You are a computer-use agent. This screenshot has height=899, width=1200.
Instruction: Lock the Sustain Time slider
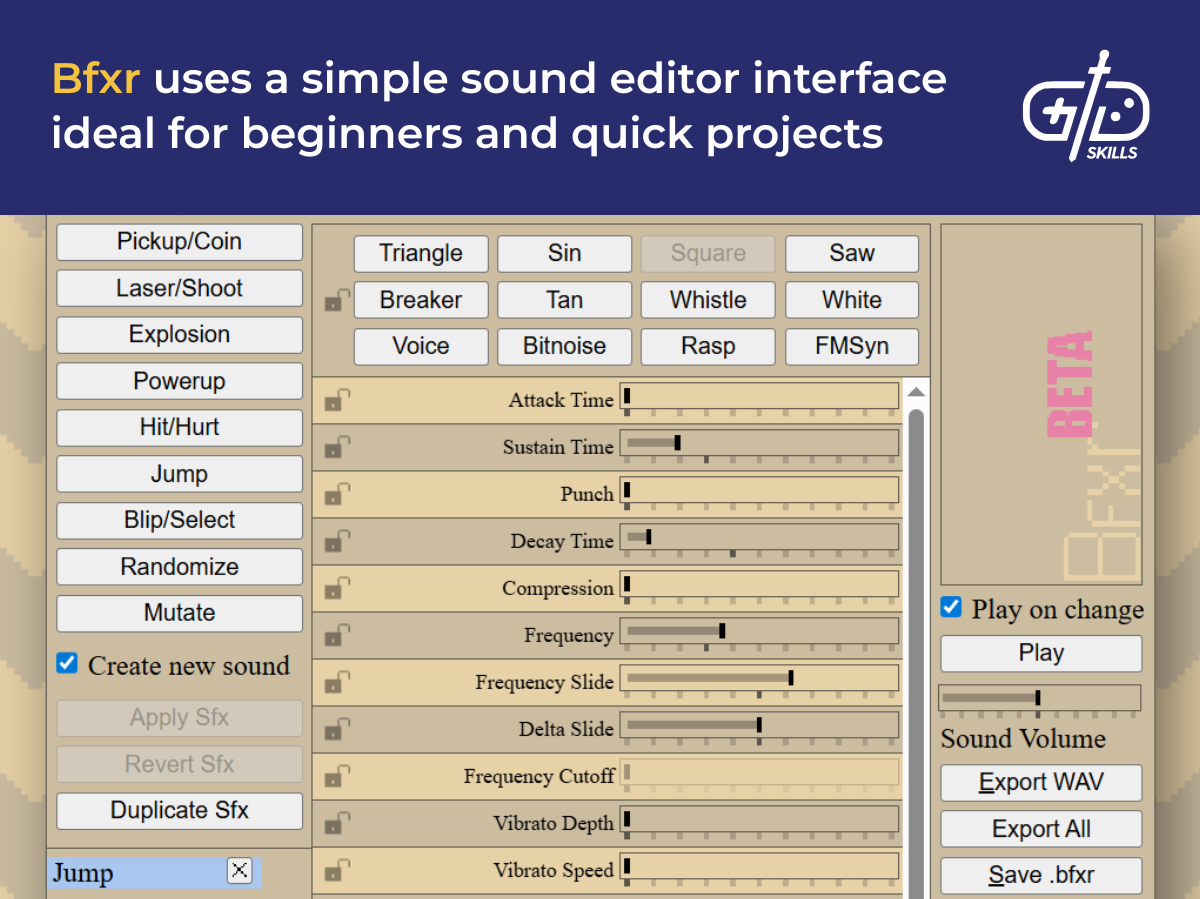(x=336, y=447)
